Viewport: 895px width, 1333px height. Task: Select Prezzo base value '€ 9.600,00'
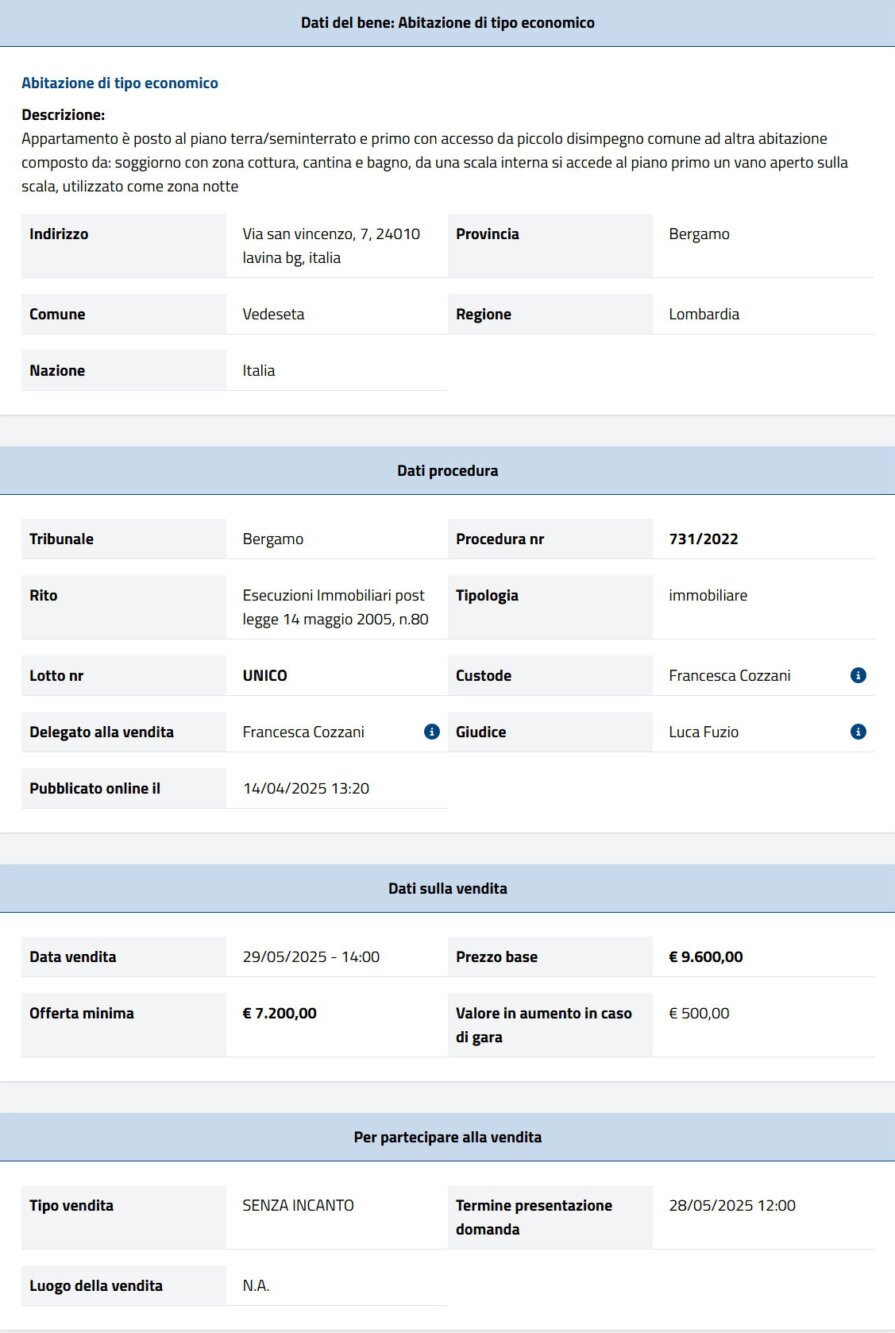pos(706,957)
